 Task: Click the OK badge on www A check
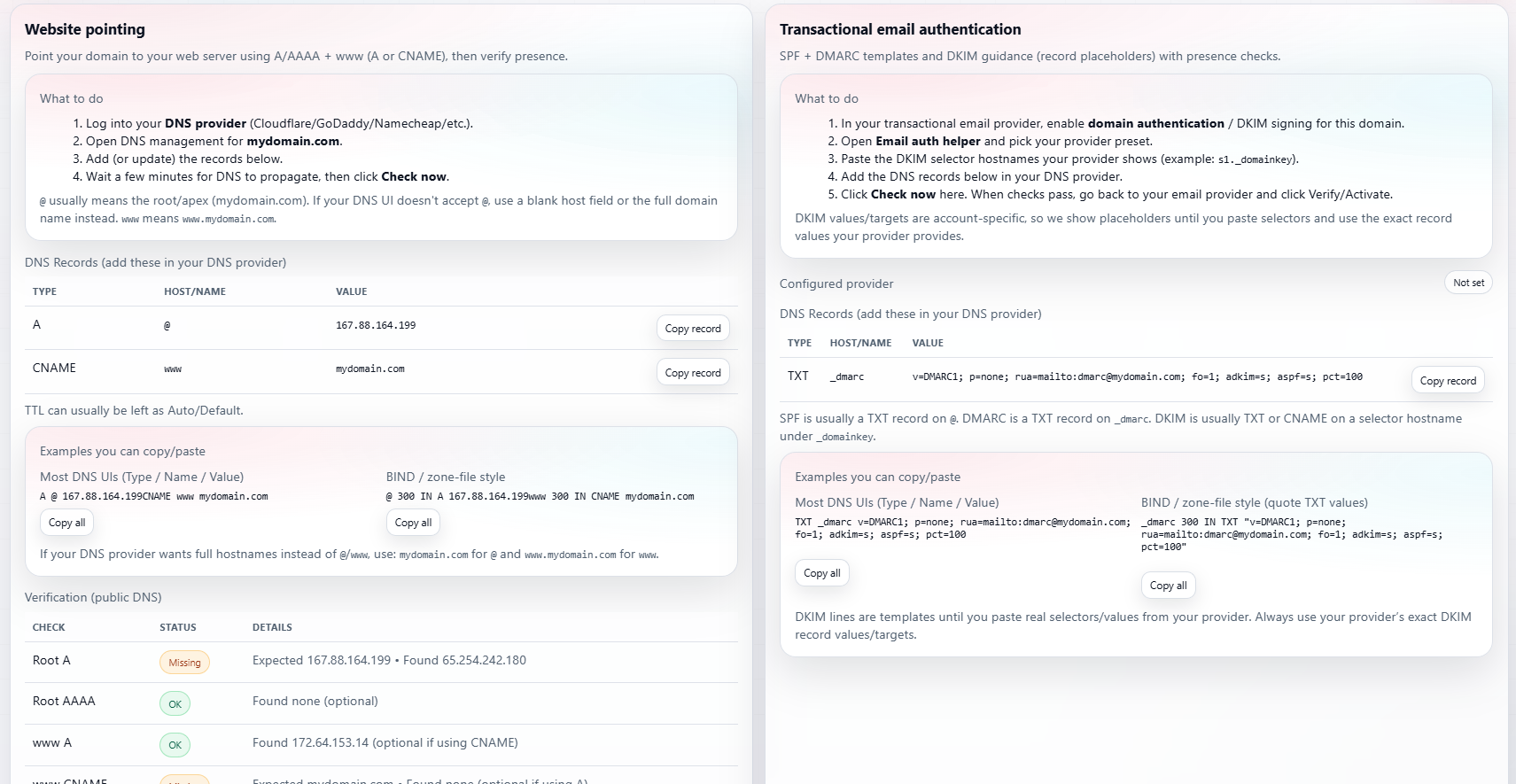175,744
